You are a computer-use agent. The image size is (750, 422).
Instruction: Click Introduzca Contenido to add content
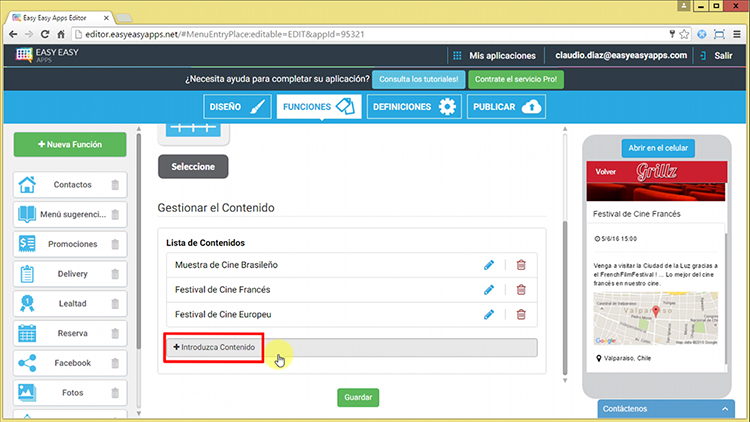click(214, 347)
